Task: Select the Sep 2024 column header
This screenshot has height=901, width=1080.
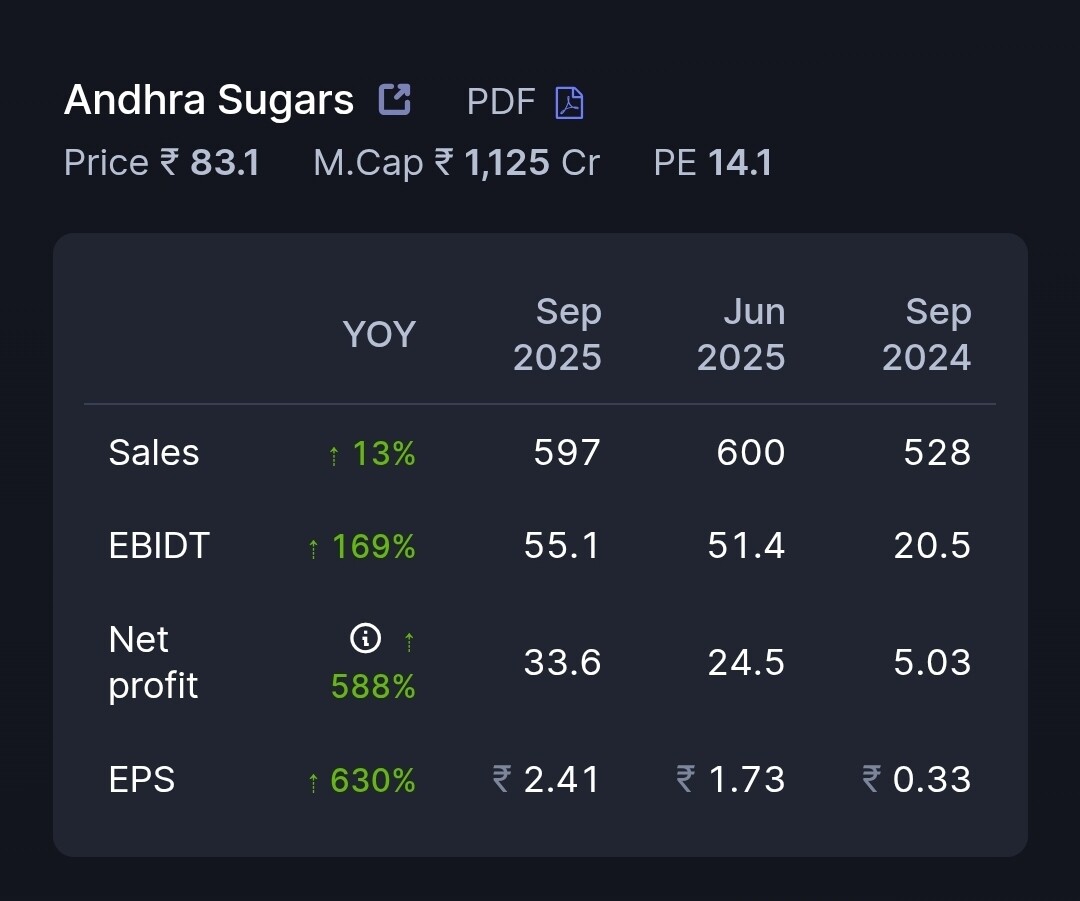Action: (x=926, y=334)
